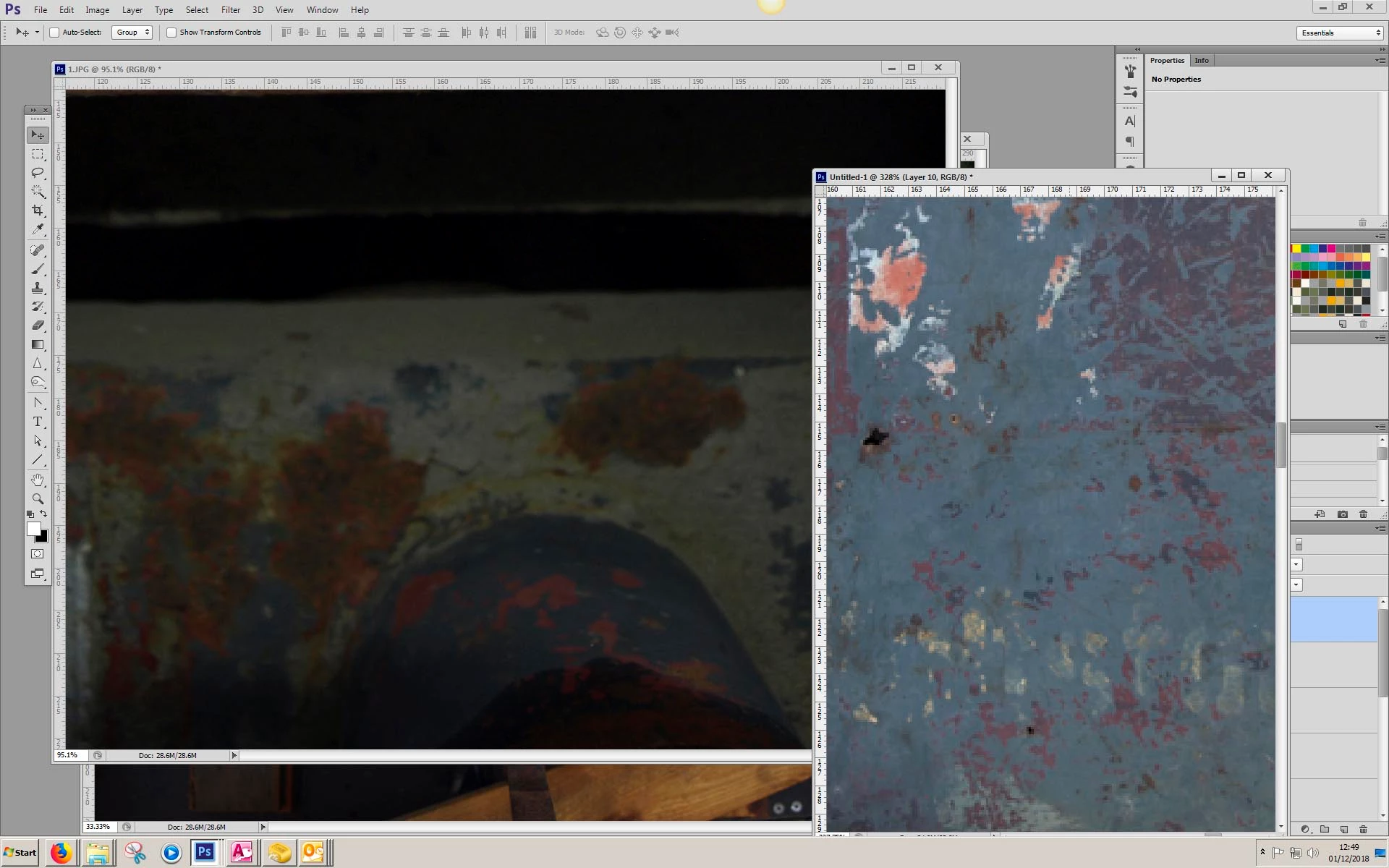This screenshot has width=1389, height=868.
Task: Switch to the Info panel tab
Action: (x=1202, y=61)
